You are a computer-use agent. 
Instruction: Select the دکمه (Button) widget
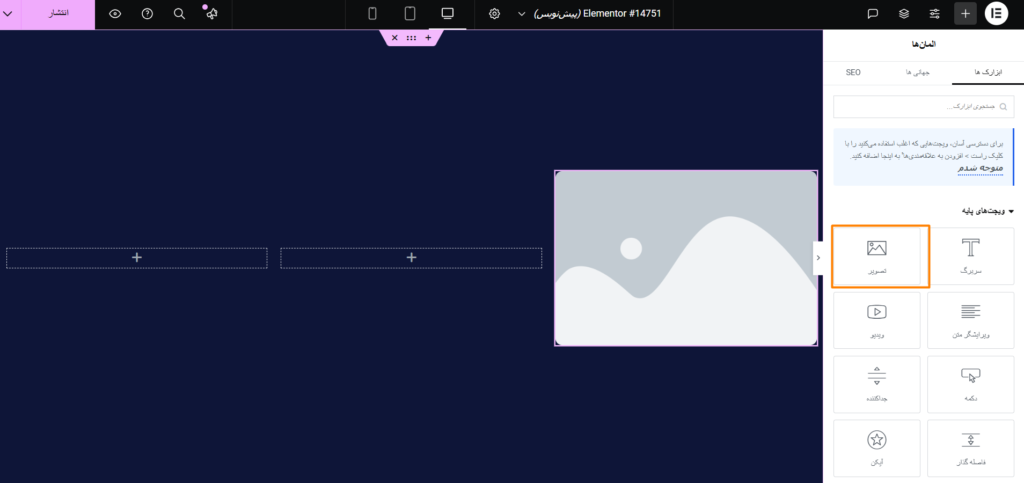click(970, 383)
